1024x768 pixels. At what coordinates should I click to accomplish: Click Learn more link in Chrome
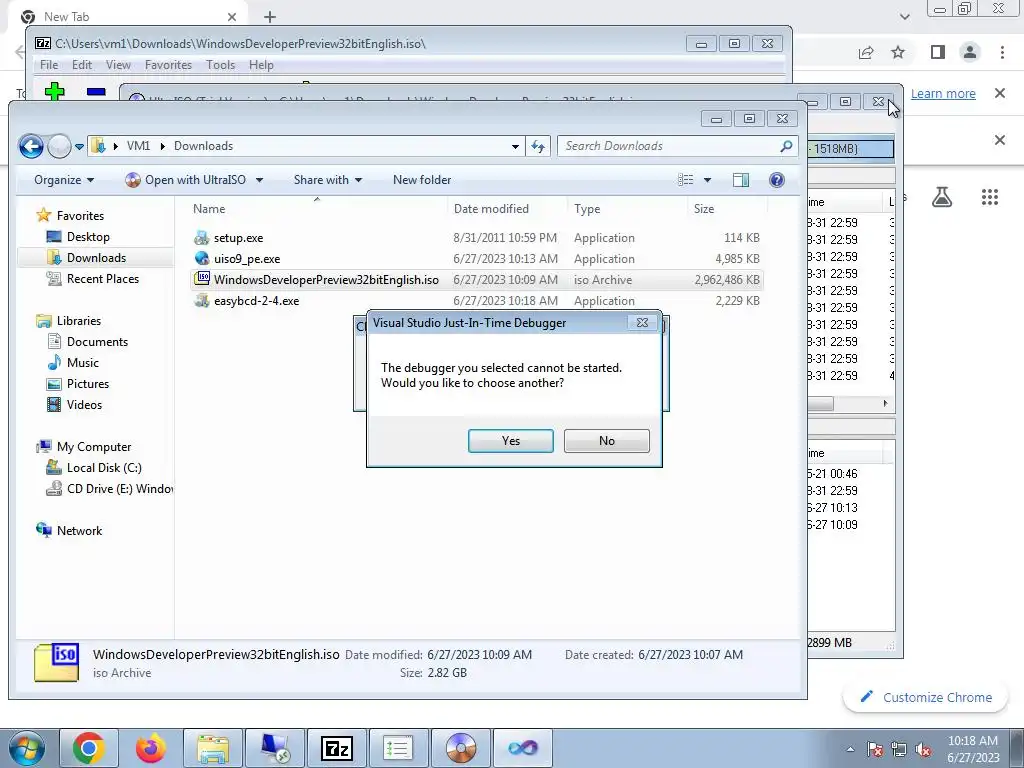click(x=943, y=93)
